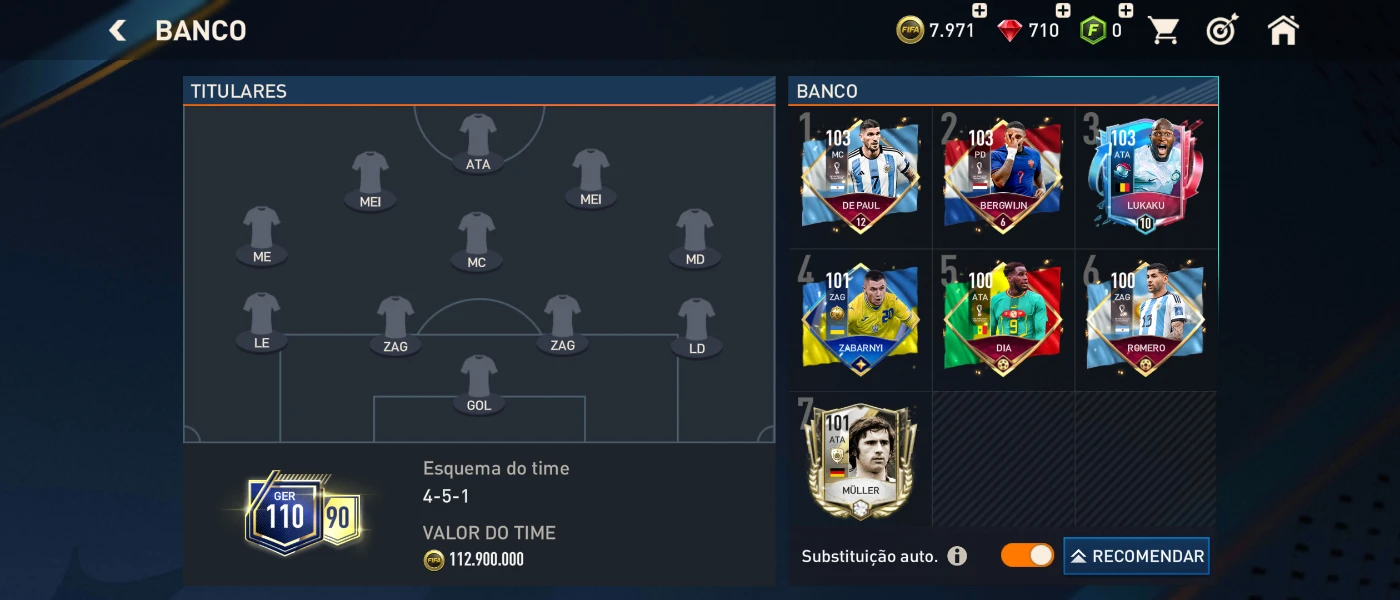Open the GER 110 team rating badge
This screenshot has height=600, width=1400.
click(x=287, y=514)
